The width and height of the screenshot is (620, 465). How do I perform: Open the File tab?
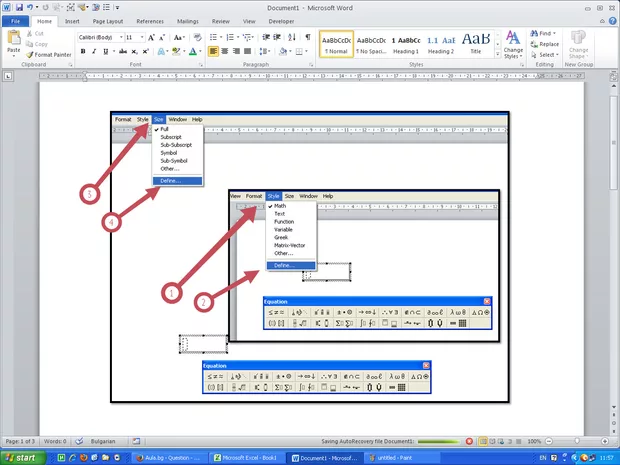(x=15, y=21)
